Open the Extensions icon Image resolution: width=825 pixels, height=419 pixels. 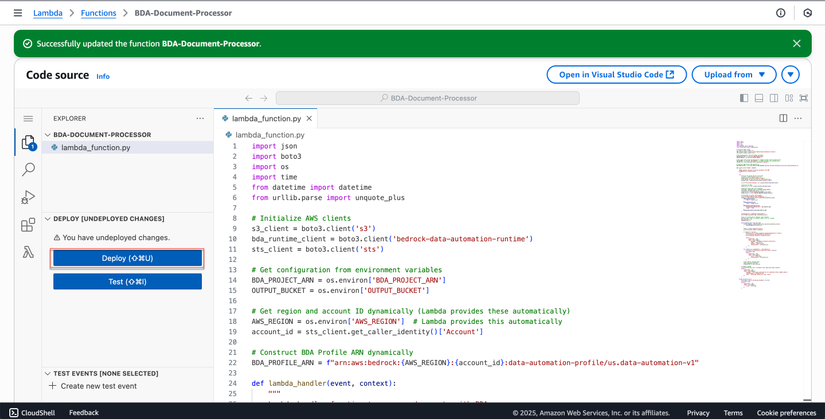[x=28, y=225]
